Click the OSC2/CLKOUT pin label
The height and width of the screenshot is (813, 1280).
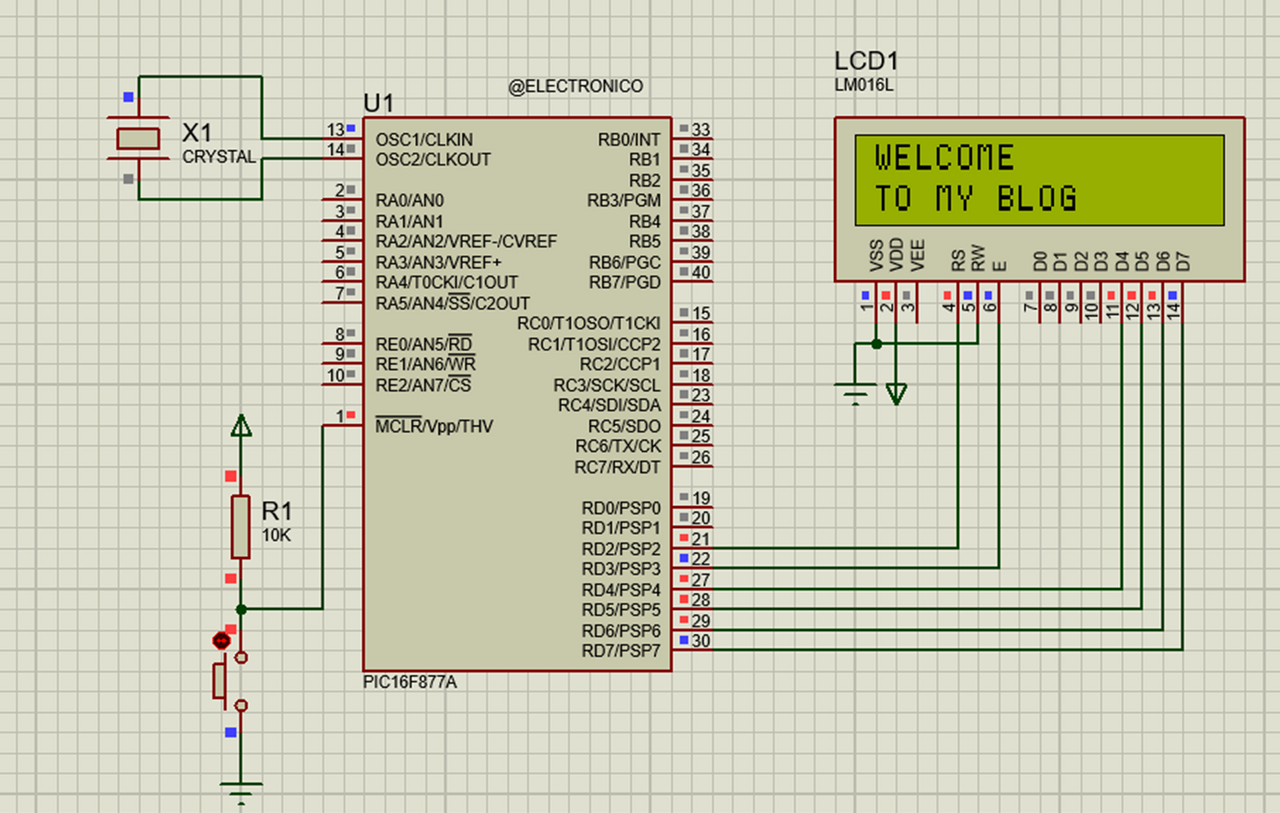pyautogui.click(x=433, y=159)
